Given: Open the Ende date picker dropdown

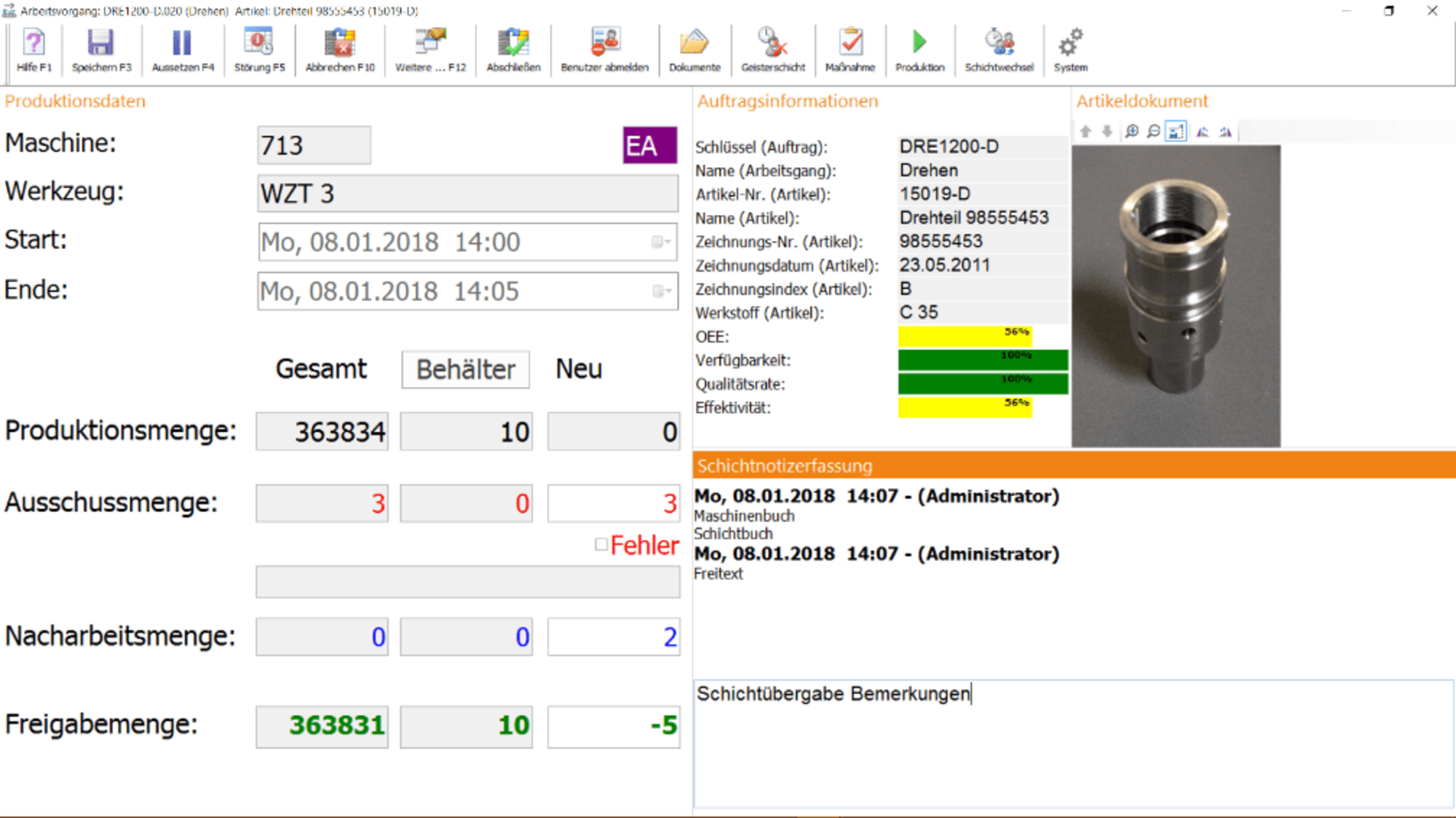Looking at the screenshot, I should tap(661, 291).
